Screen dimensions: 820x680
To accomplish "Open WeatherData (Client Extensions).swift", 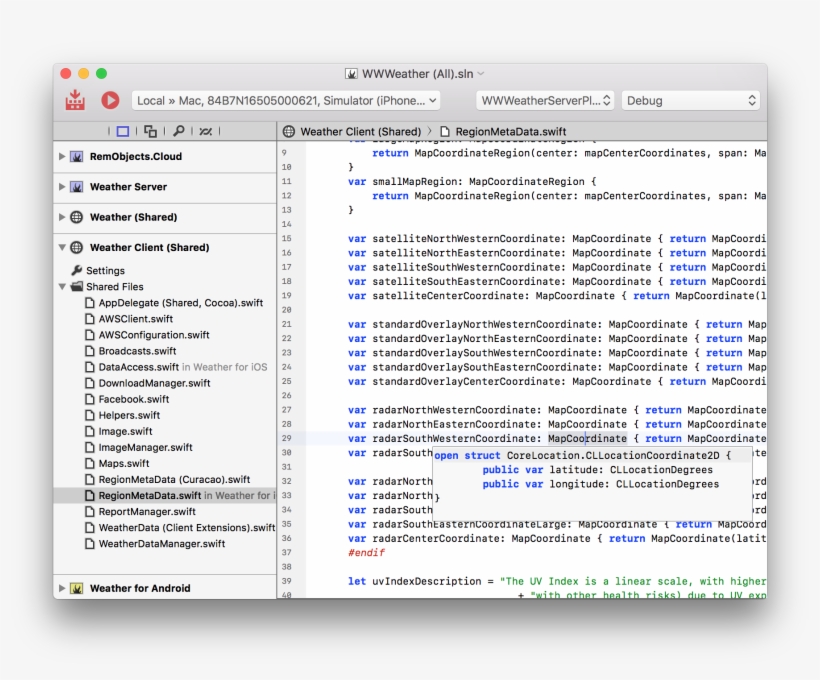I will point(187,528).
